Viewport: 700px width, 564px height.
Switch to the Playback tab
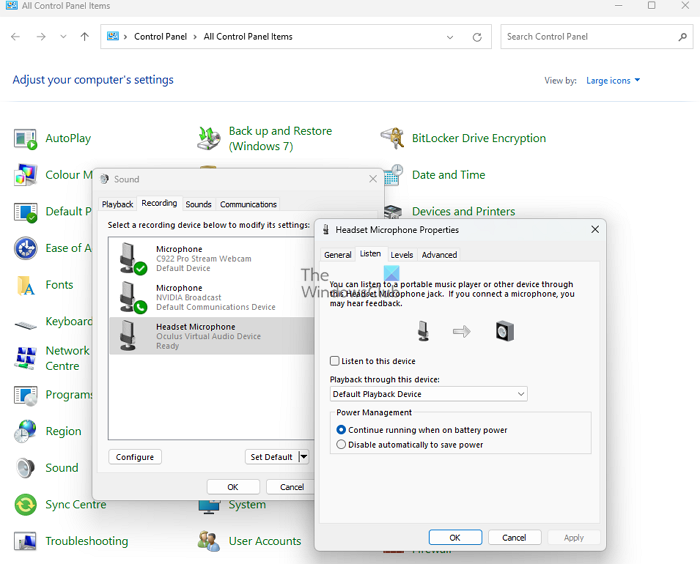coord(117,204)
